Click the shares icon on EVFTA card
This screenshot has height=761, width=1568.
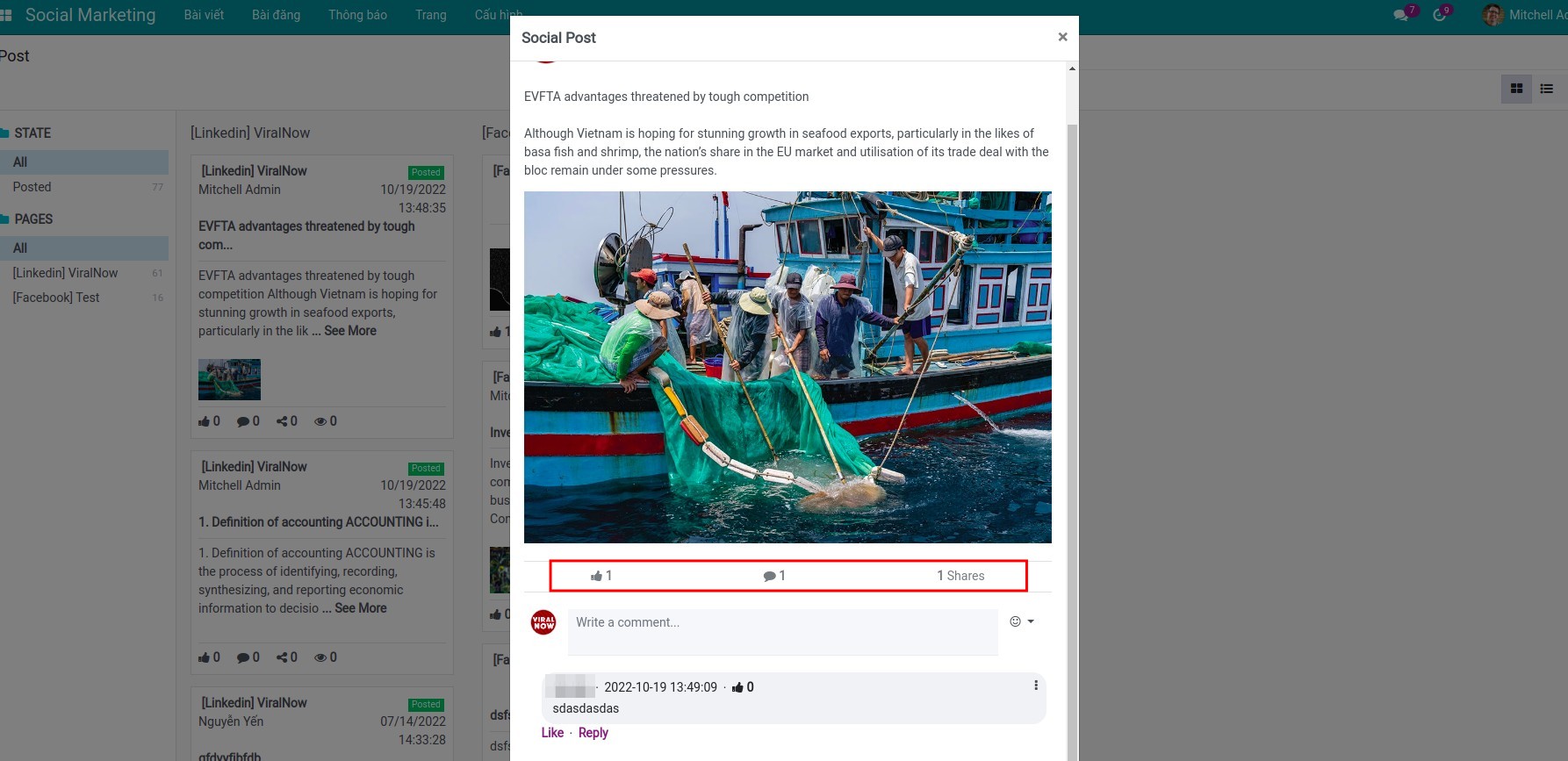point(282,421)
